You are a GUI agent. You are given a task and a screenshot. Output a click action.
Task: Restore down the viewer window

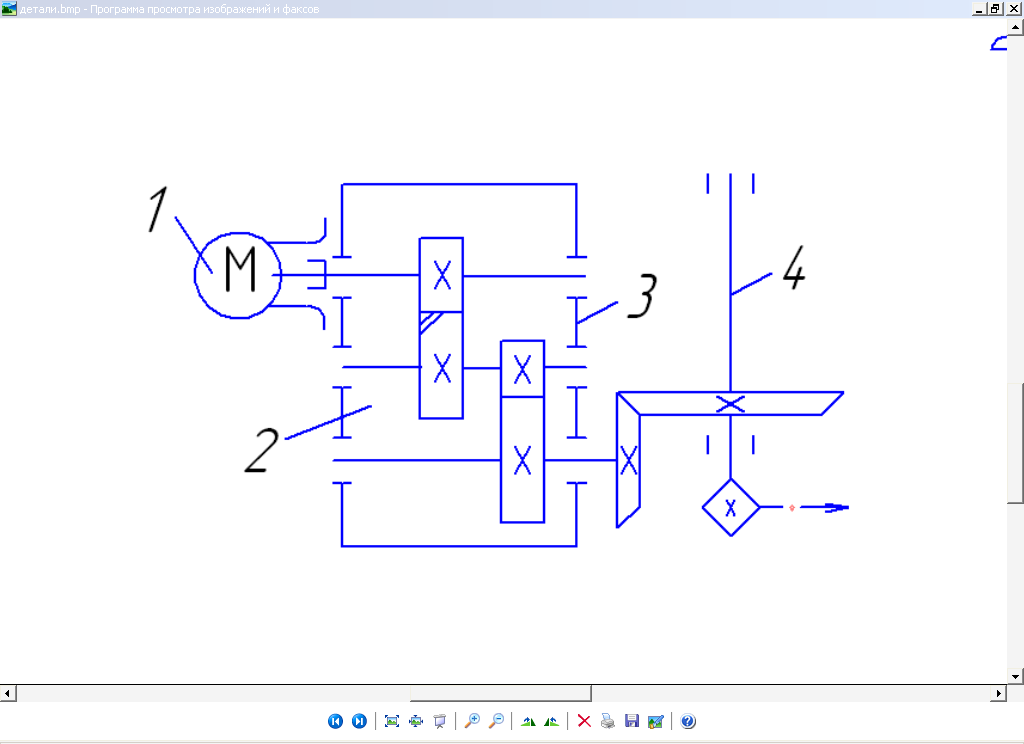click(x=994, y=8)
